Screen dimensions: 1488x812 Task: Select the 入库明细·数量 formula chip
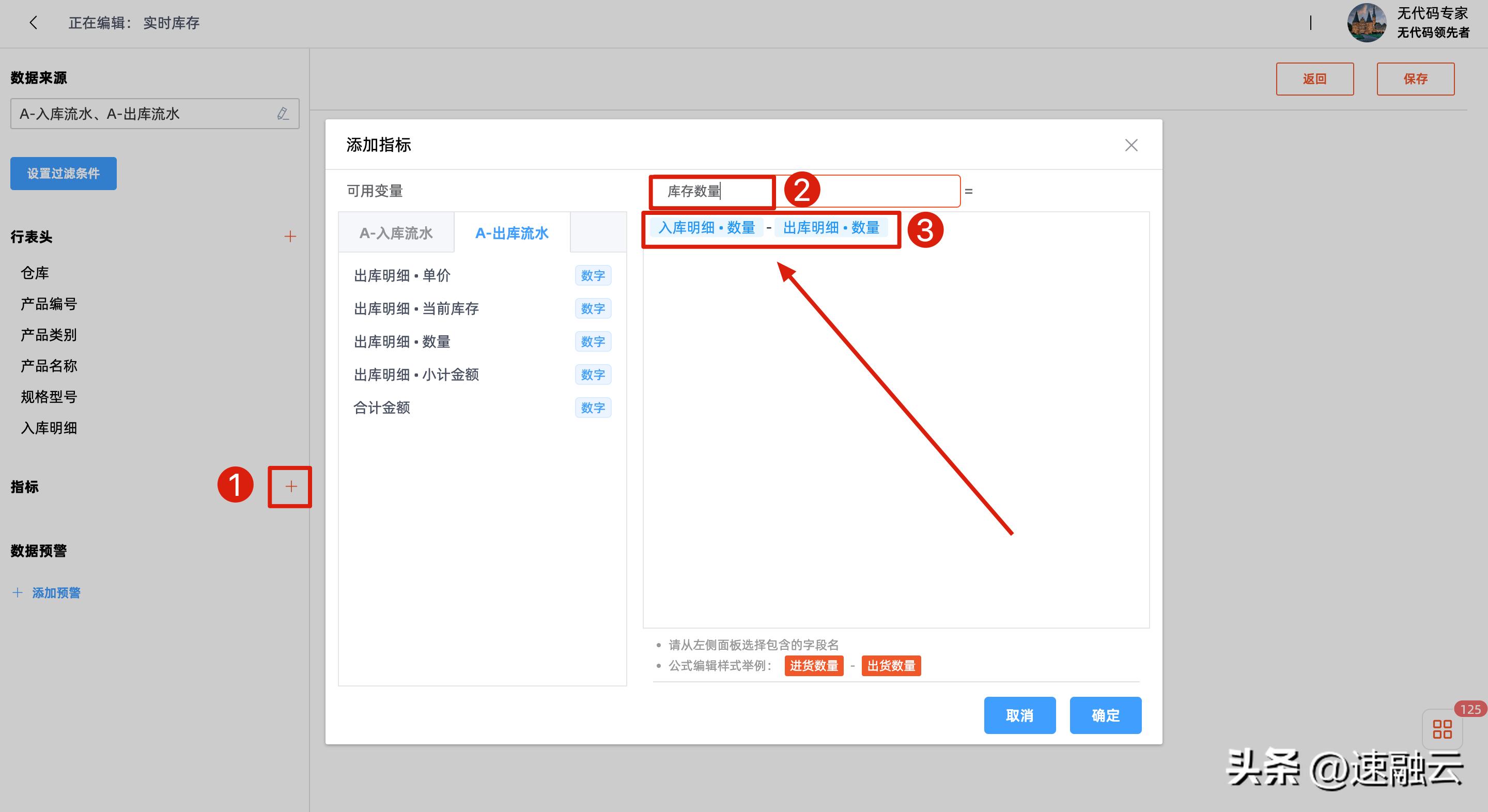pos(706,227)
